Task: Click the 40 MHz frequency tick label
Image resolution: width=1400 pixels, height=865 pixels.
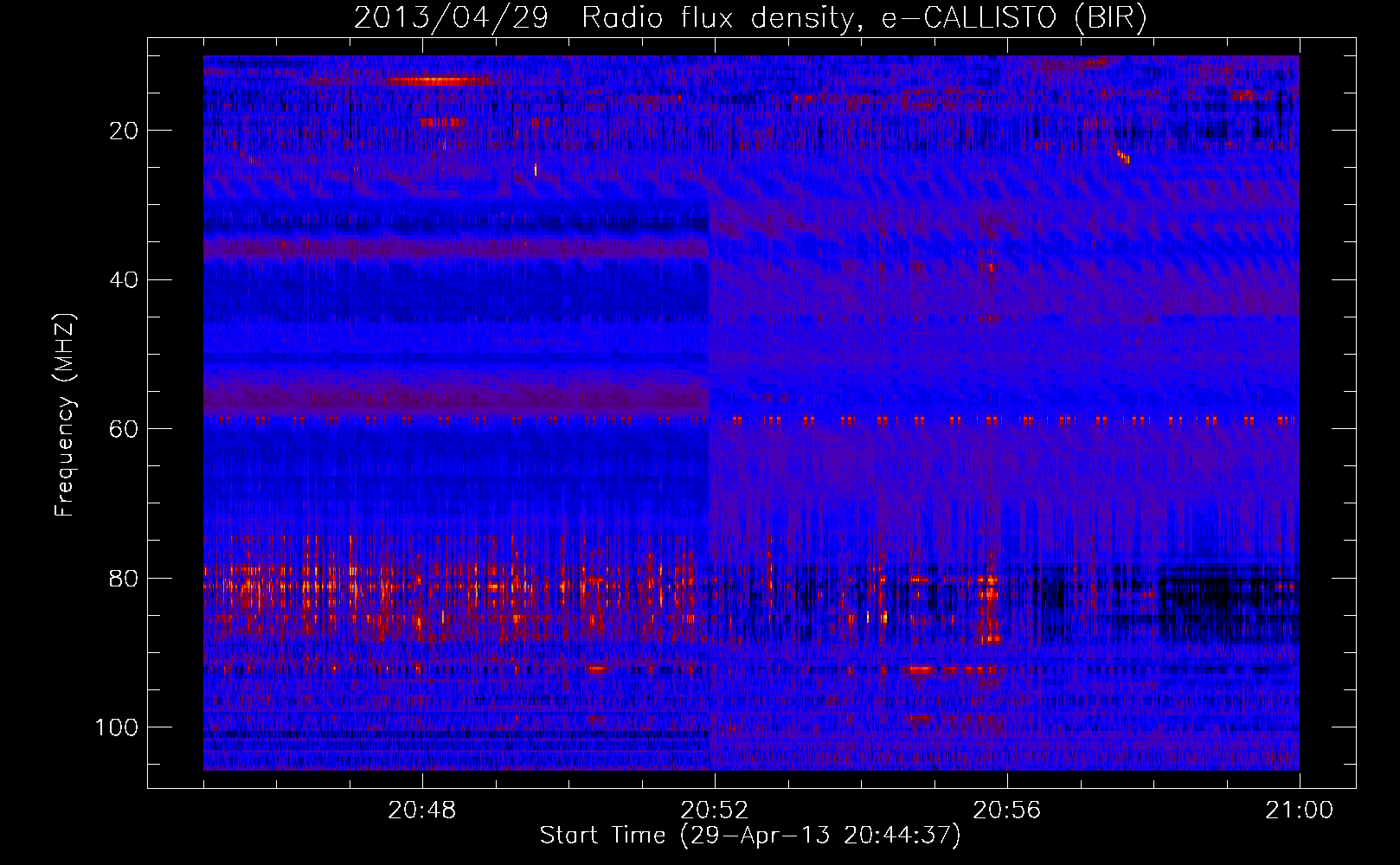Action: [125, 280]
